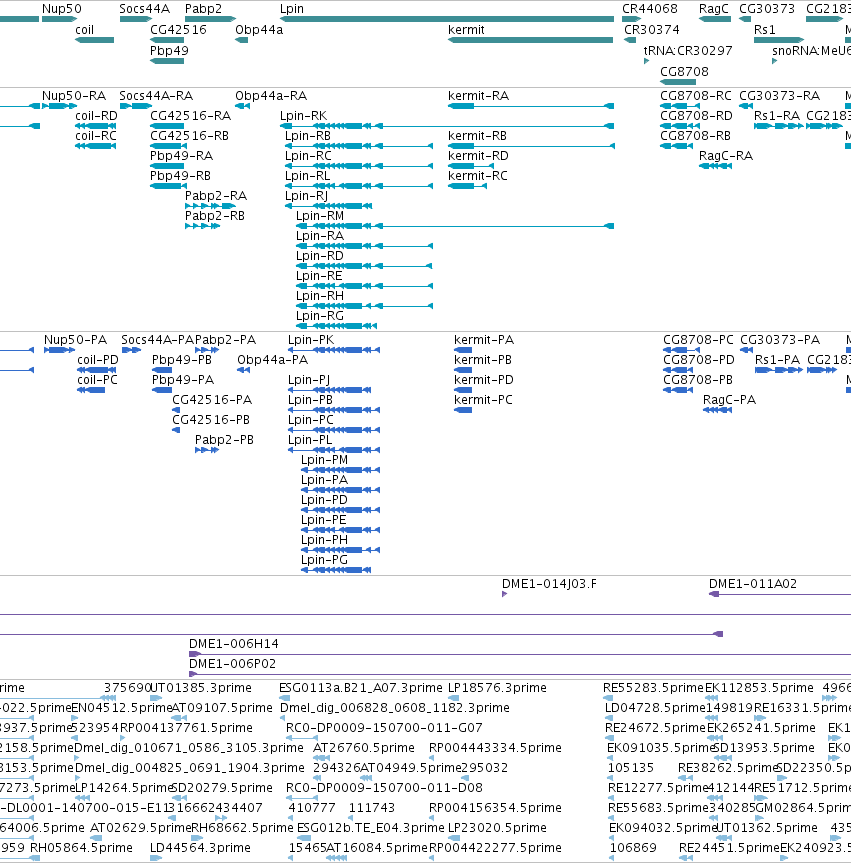Open the DME1-006P02 clone label
Image resolution: width=851 pixels, height=863 pixels.
[x=232, y=664]
